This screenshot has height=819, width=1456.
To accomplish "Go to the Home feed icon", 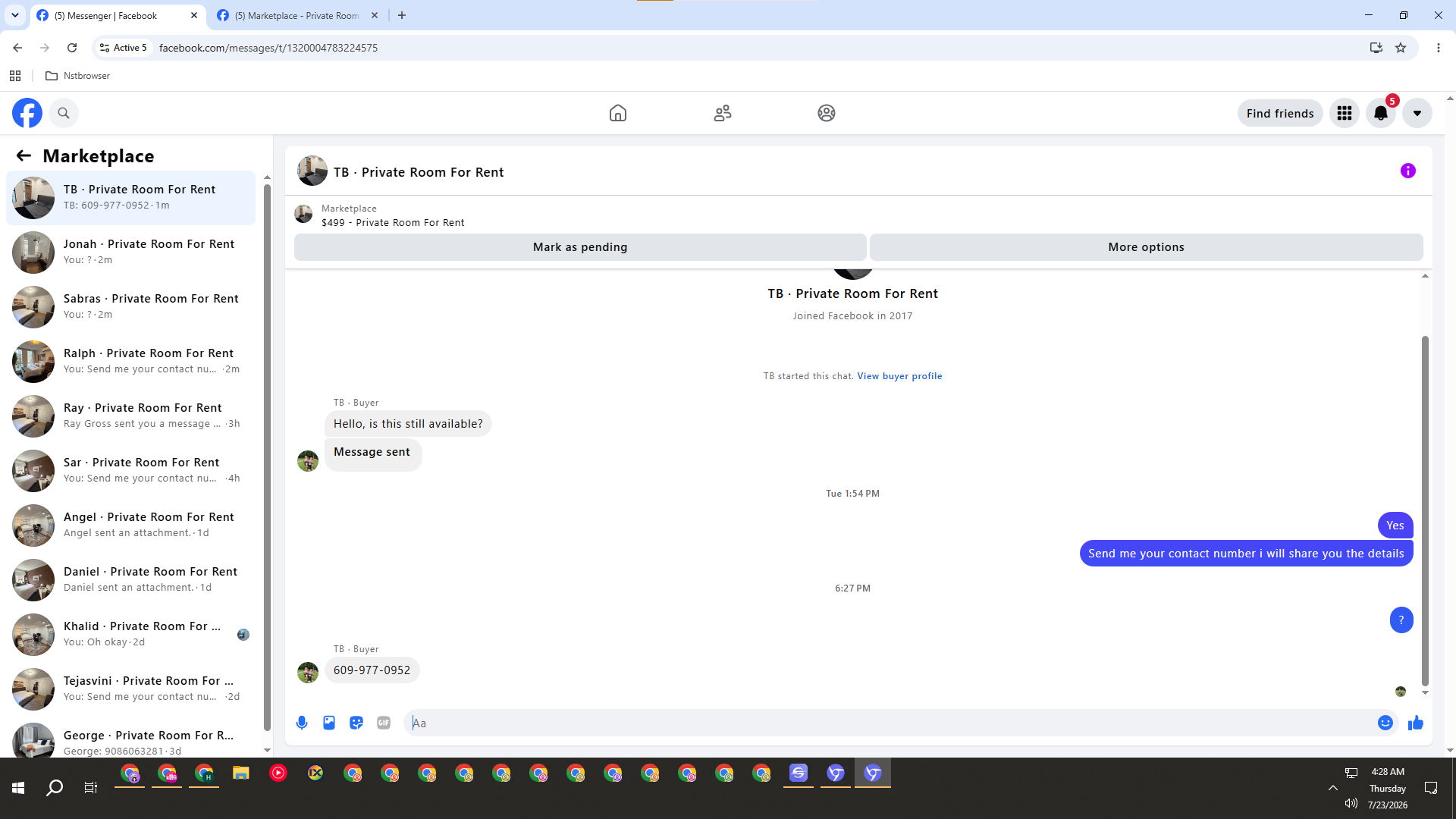I will click(618, 113).
